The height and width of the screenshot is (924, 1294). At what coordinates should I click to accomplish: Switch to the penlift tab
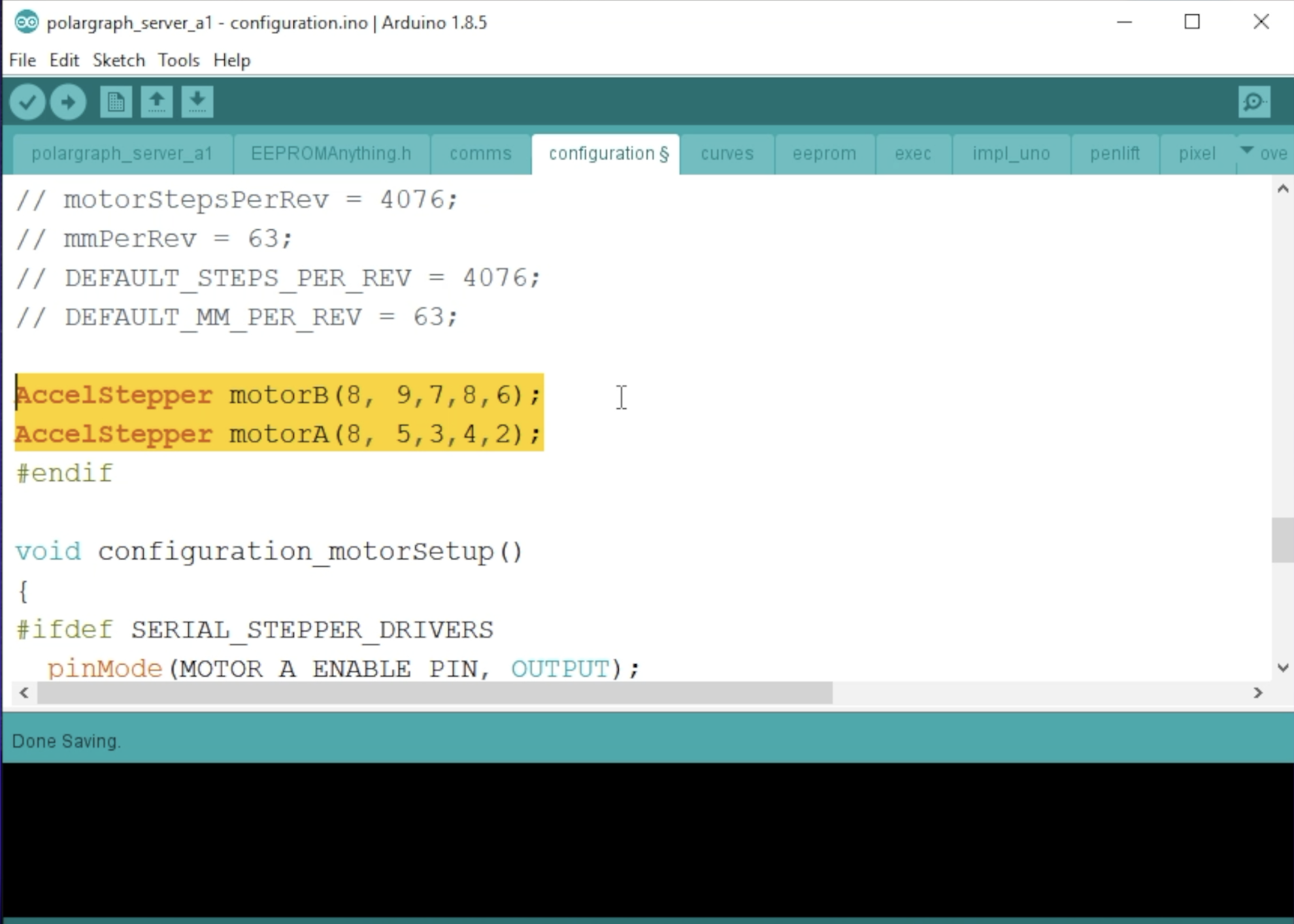click(1115, 154)
